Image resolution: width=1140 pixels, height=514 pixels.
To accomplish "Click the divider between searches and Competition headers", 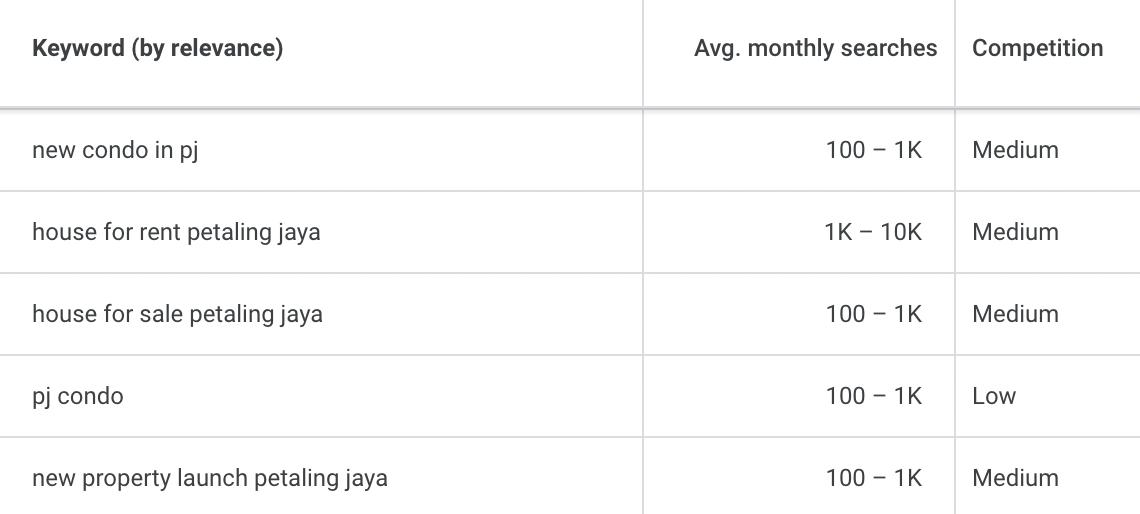I will 955,53.
